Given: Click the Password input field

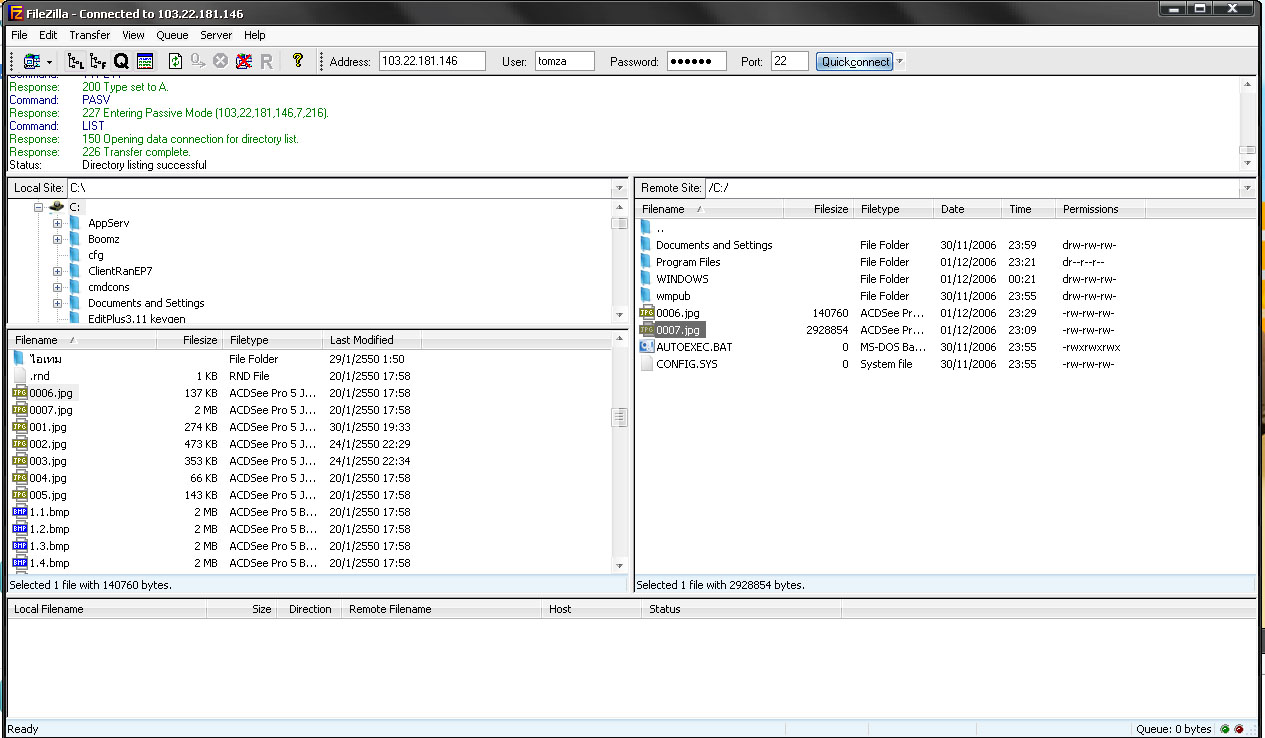Looking at the screenshot, I should 697,61.
